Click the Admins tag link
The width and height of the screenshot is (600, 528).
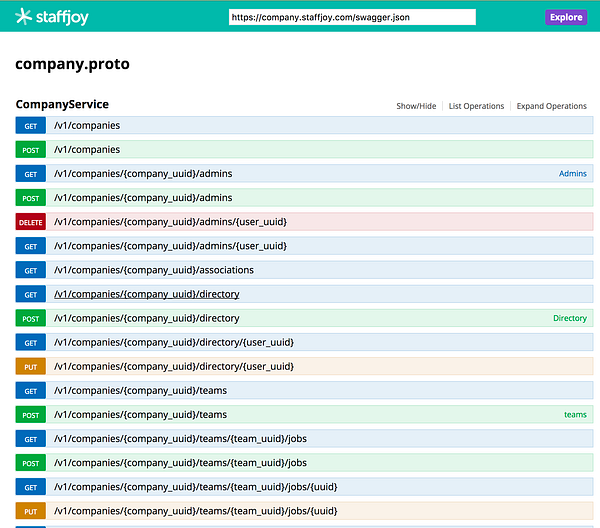(572, 174)
